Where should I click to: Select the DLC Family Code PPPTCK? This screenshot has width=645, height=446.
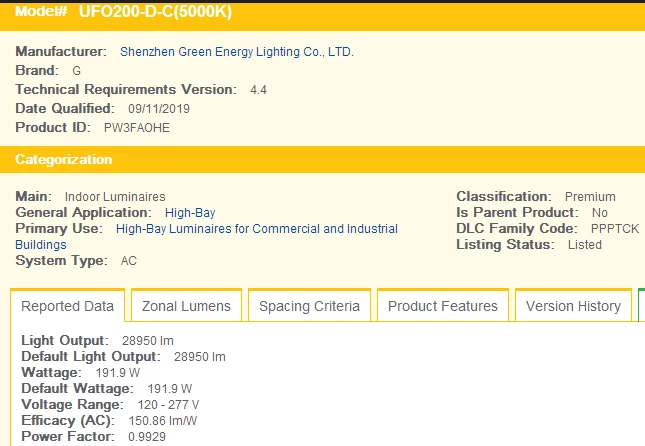[615, 229]
